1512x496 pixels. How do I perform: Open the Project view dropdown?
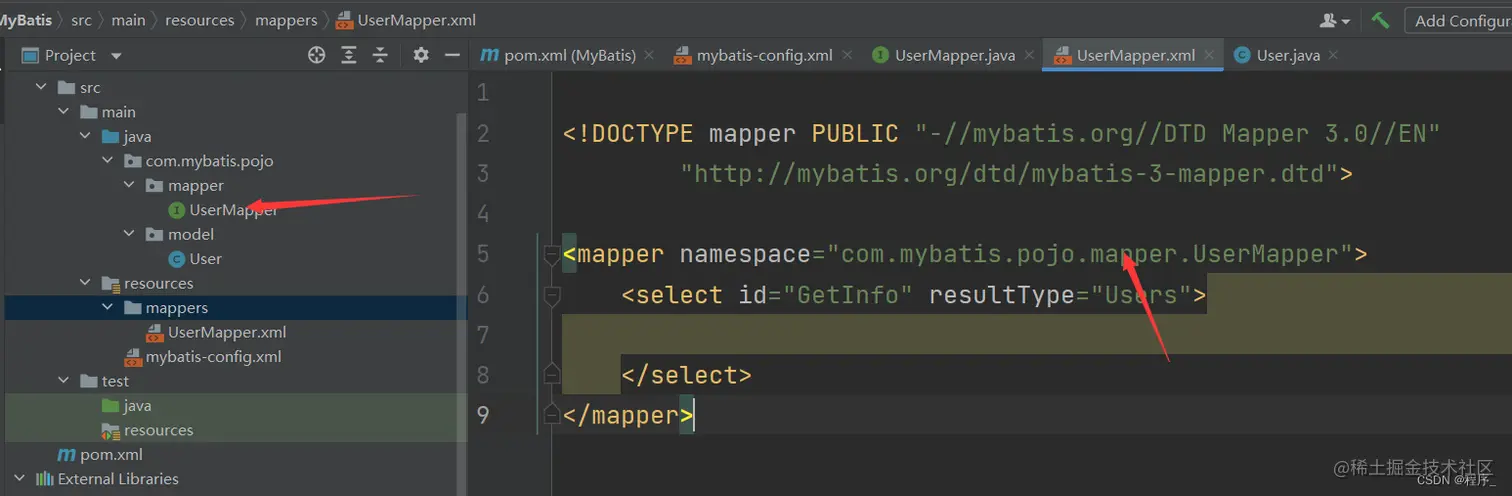click(116, 56)
